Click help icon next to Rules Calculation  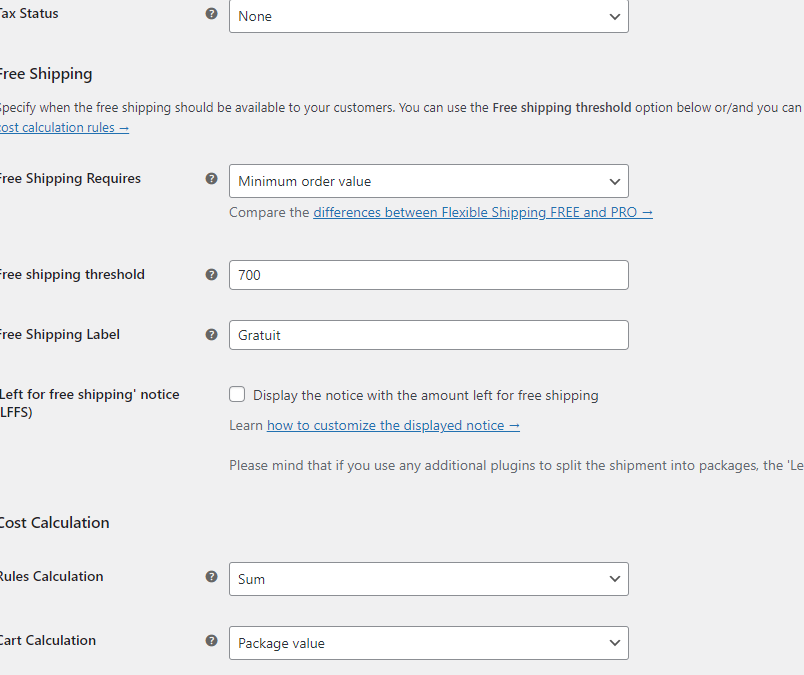(x=211, y=577)
